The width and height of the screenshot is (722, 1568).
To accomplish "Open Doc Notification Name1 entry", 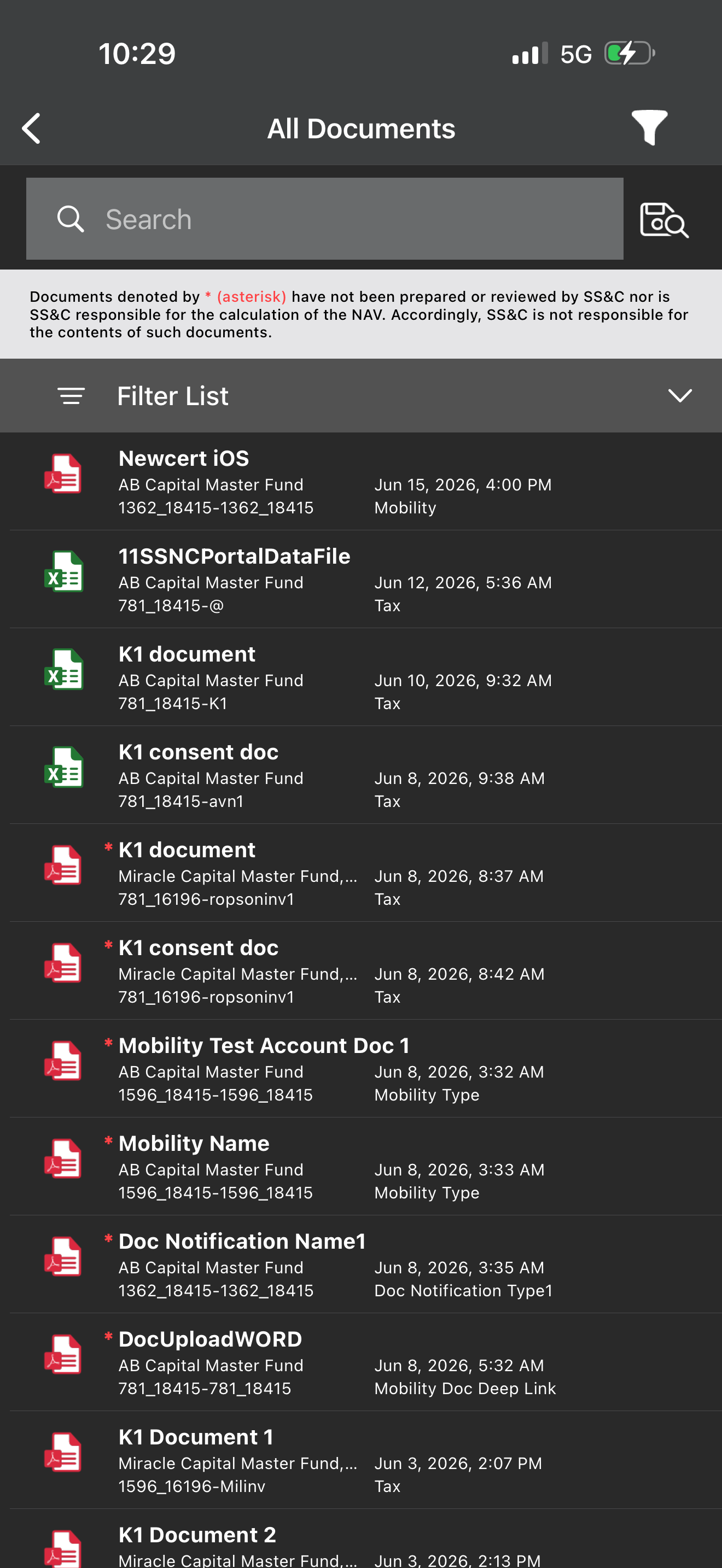I will click(x=361, y=1265).
